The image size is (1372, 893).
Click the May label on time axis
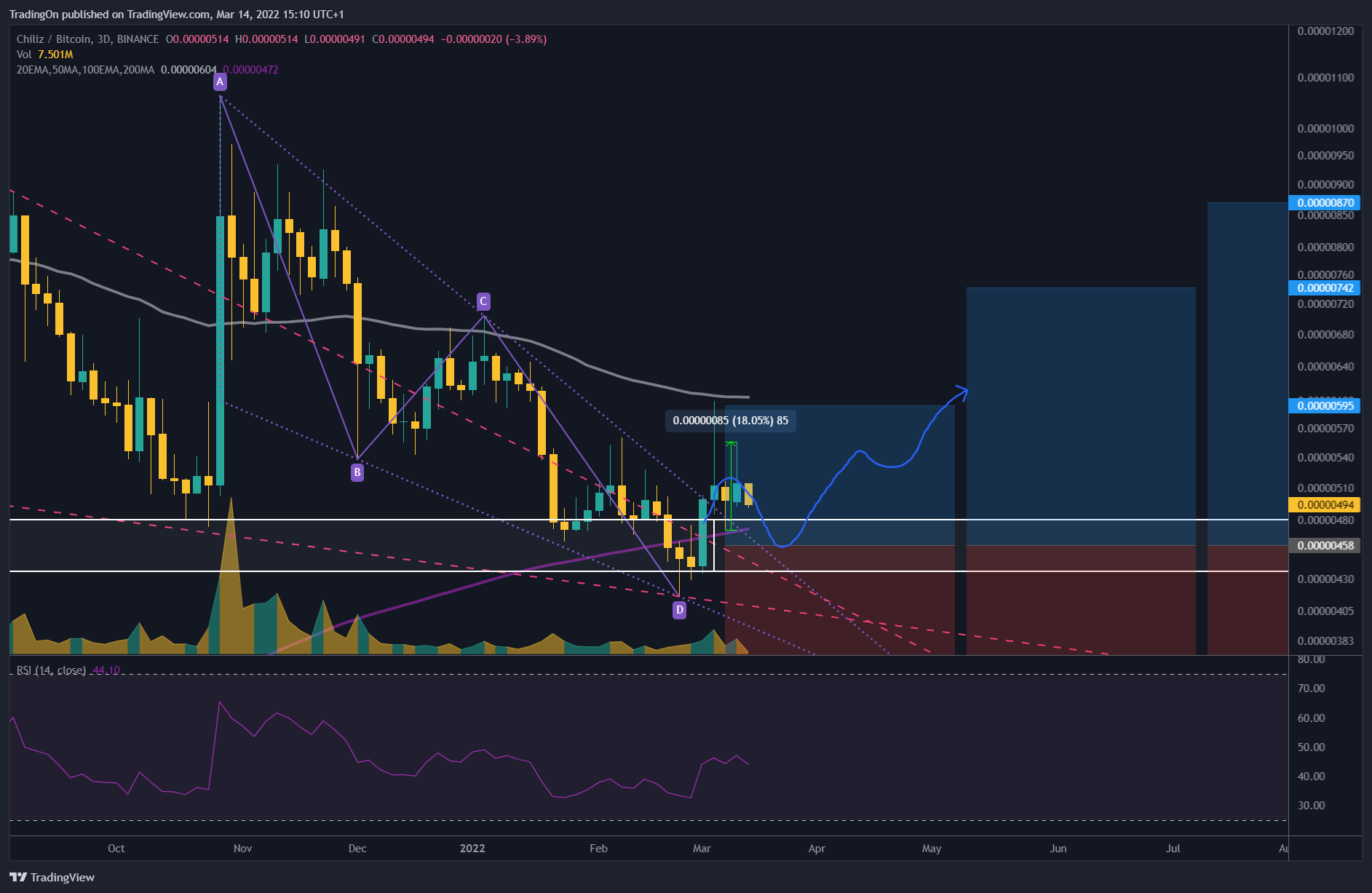click(932, 849)
